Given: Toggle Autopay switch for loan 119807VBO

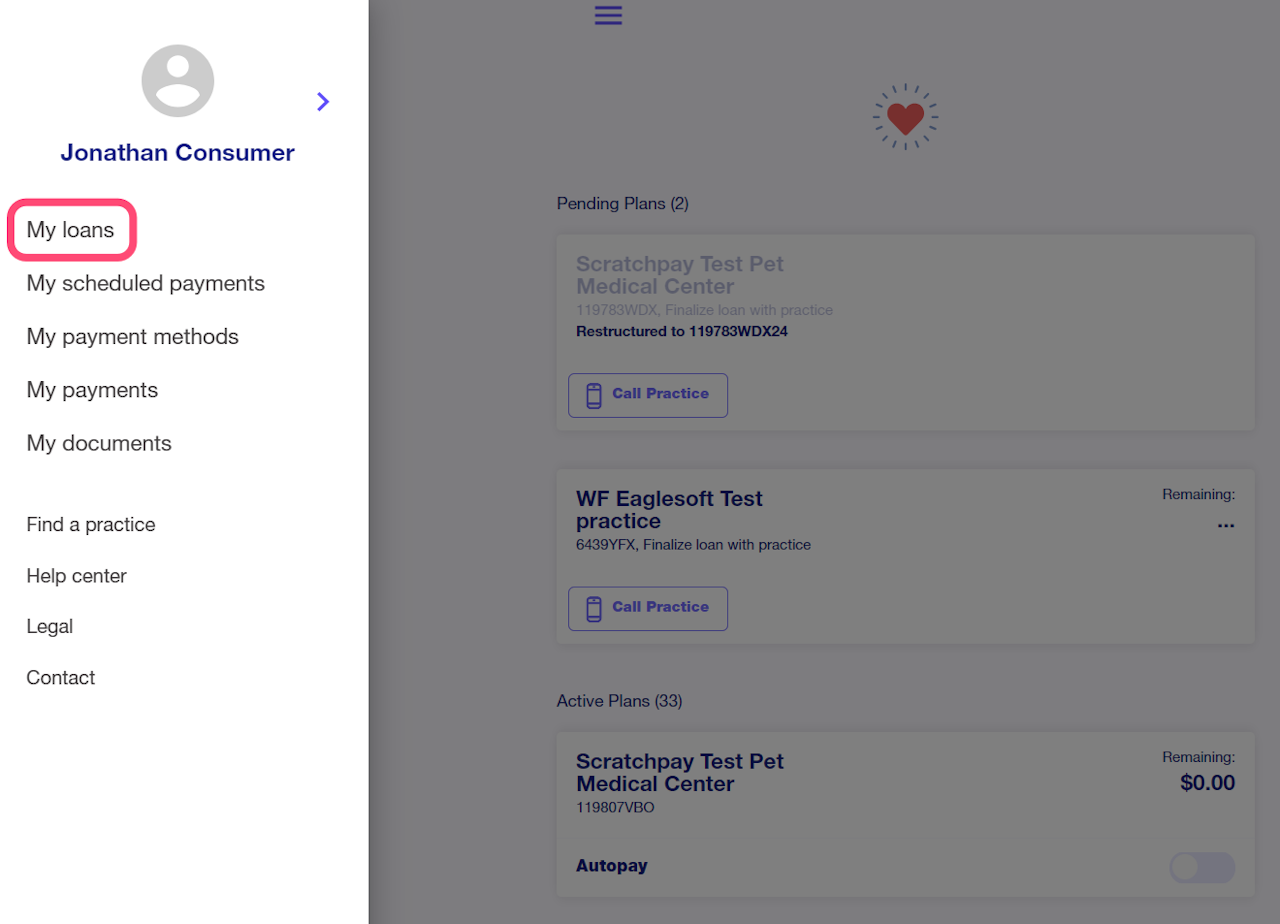Looking at the screenshot, I should coord(1201,867).
